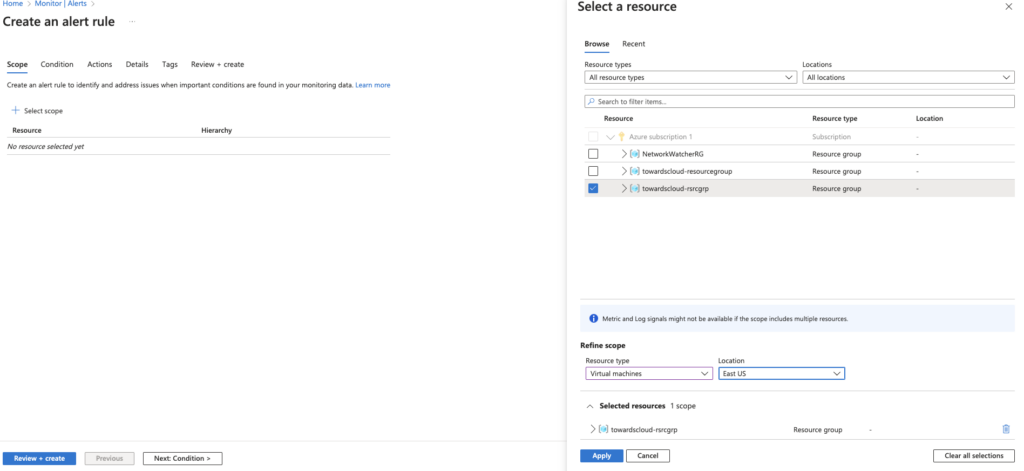Click the disabled Azure subscription 1 checkbox
The image size is (1024, 471).
click(593, 137)
